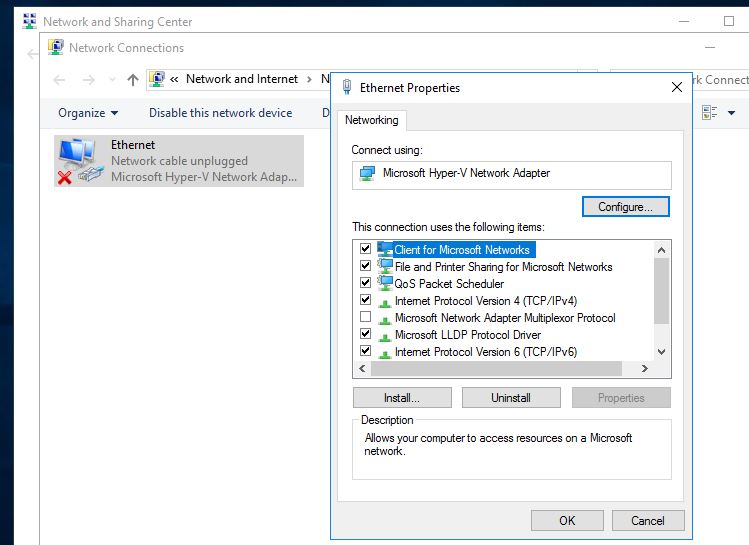Click the TCP/IPv6 protocol icon

385,354
